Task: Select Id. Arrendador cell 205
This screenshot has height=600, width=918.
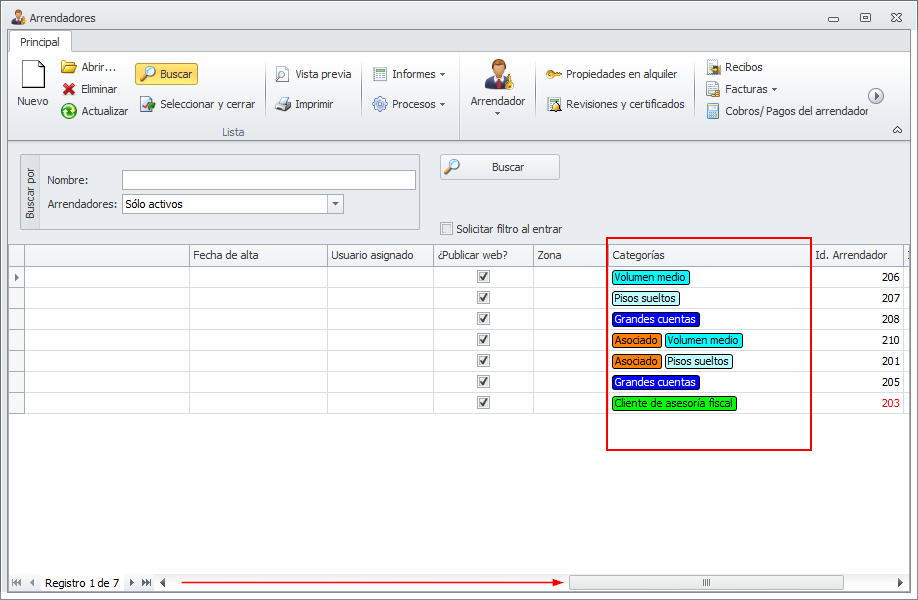Action: [858, 382]
